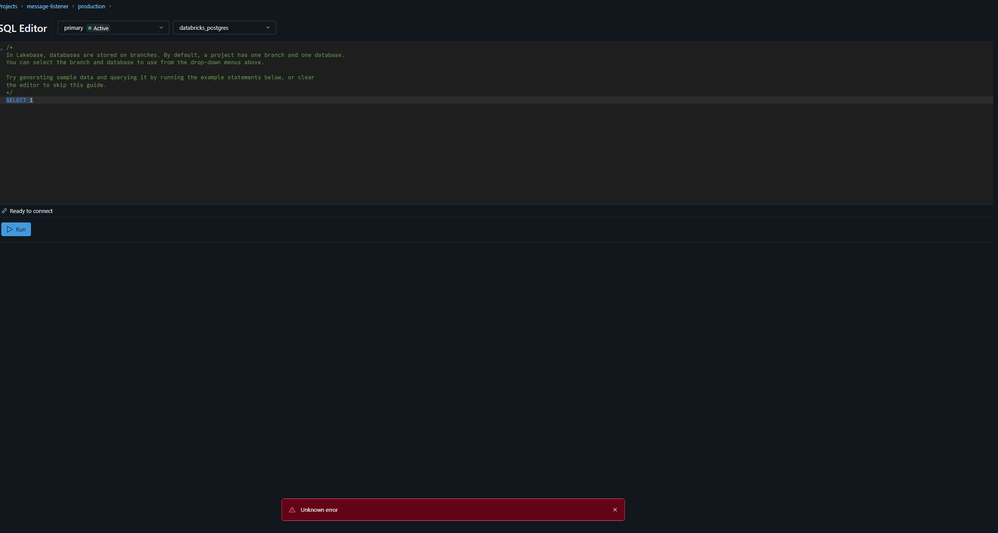Select the primary branch name in selector
The width and height of the screenshot is (998, 533).
click(73, 28)
